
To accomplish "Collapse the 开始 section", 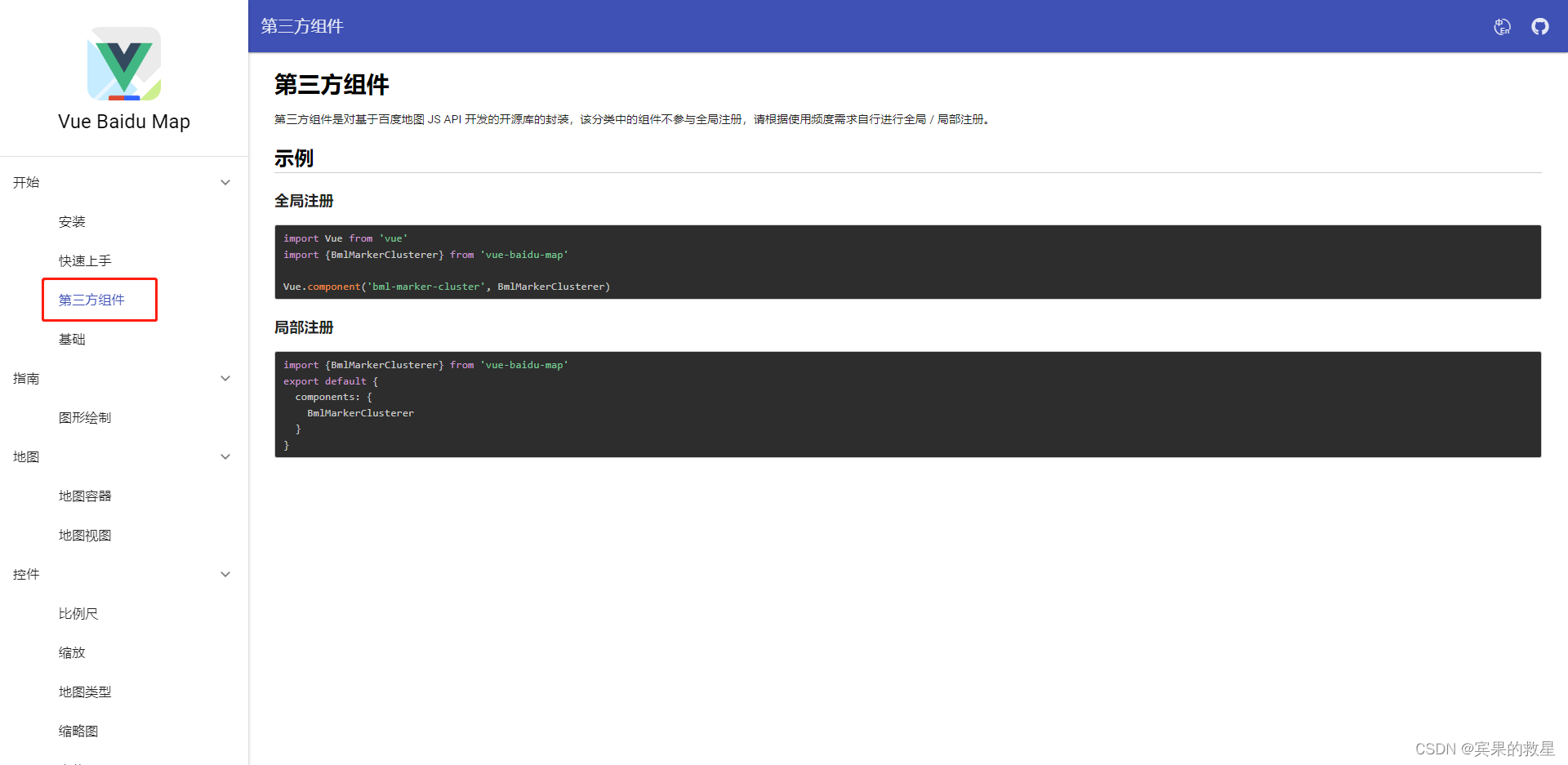I will [225, 182].
